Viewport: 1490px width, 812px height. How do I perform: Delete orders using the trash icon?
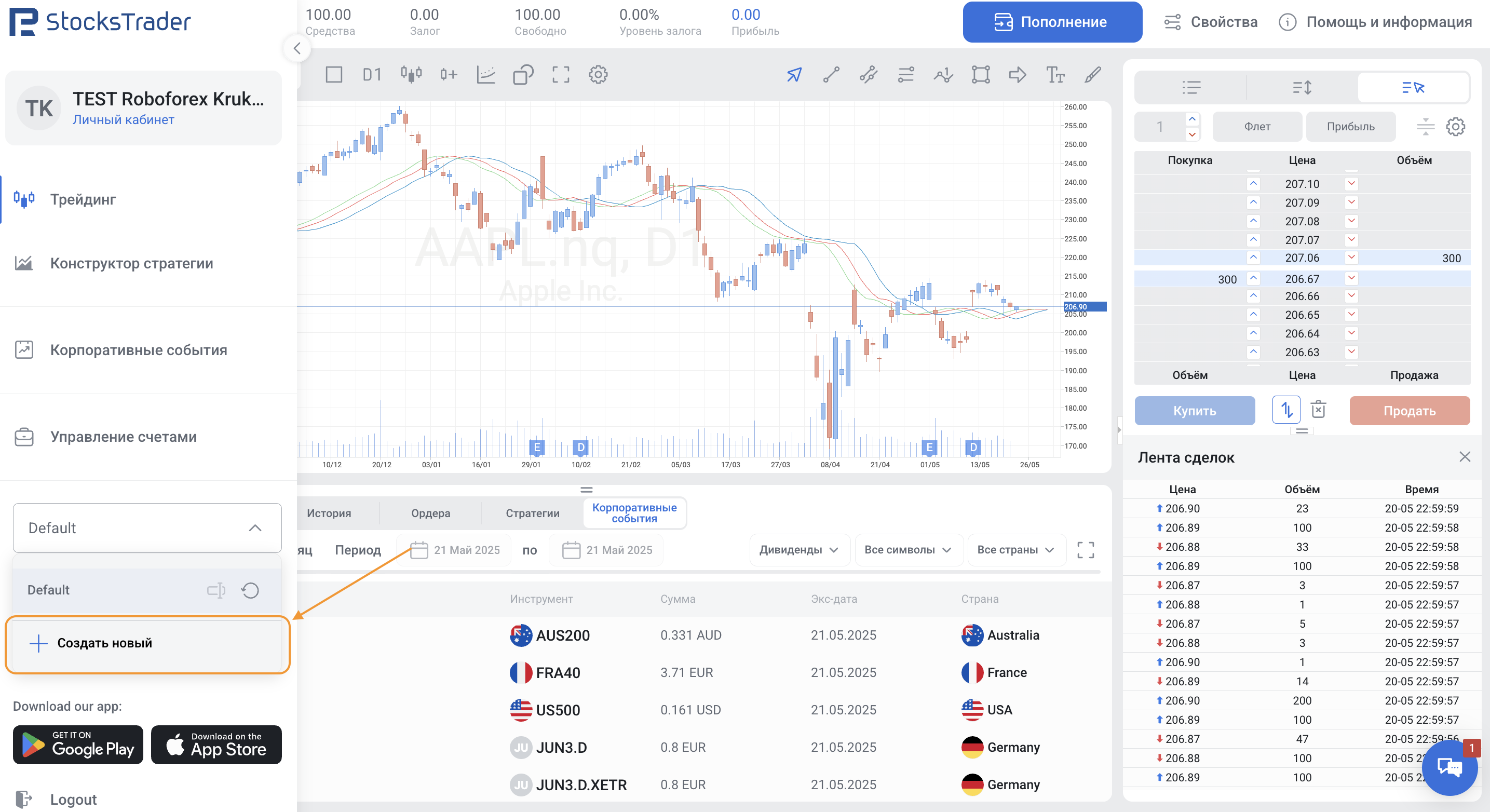tap(1318, 410)
